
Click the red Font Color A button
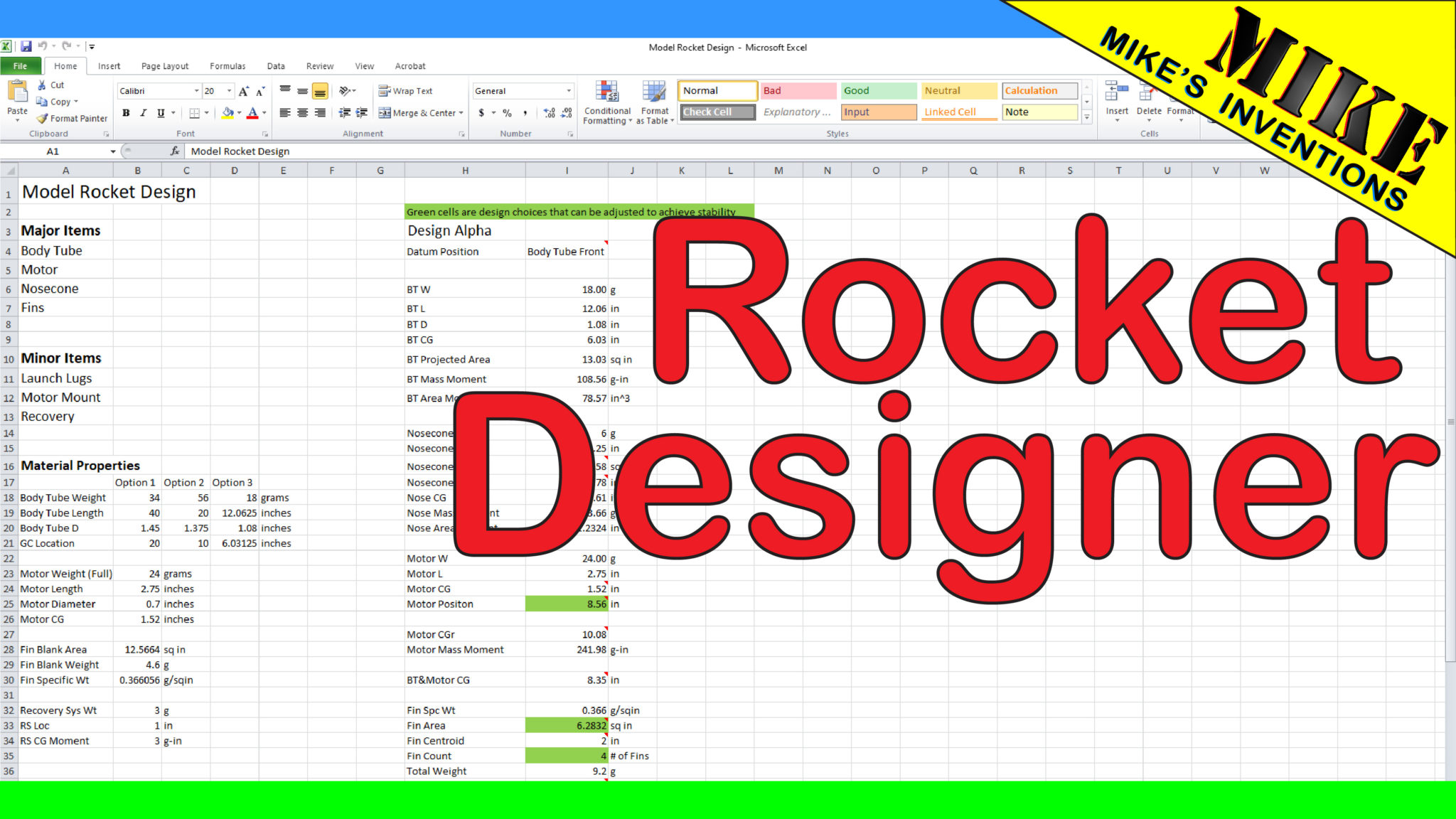pyautogui.click(x=252, y=112)
